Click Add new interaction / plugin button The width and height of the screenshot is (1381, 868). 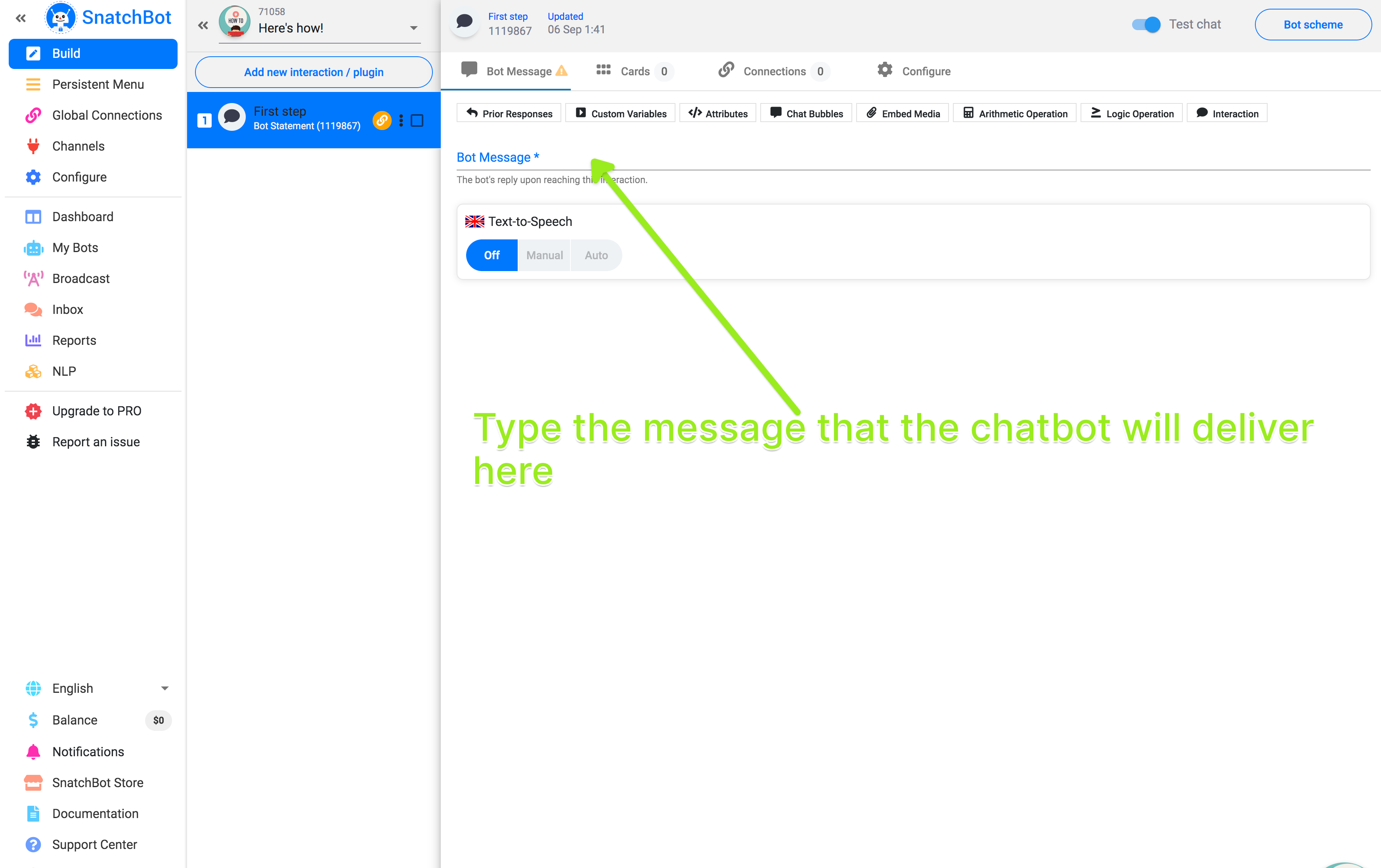(313, 72)
